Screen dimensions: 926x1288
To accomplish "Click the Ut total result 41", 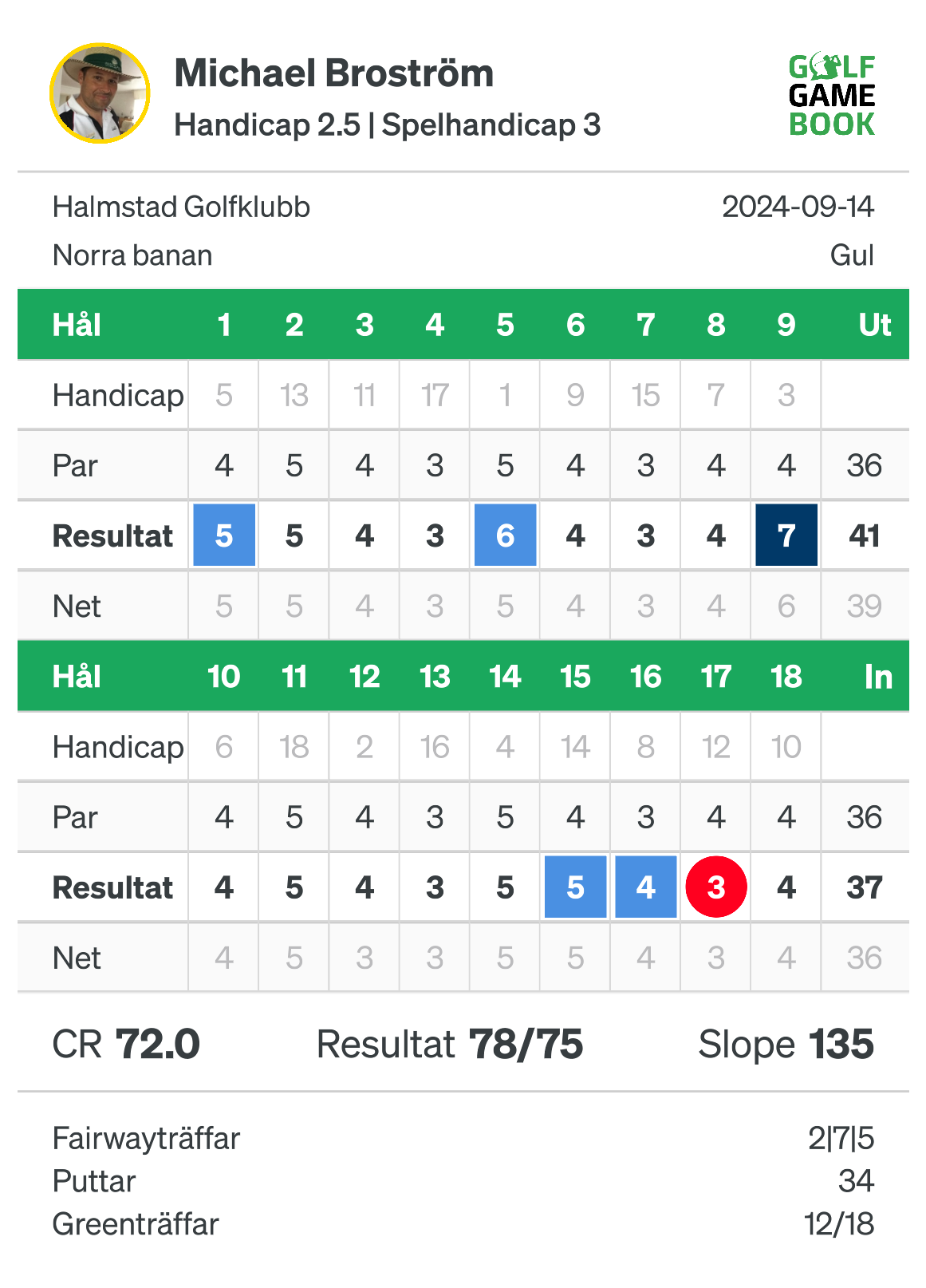I will (865, 535).
